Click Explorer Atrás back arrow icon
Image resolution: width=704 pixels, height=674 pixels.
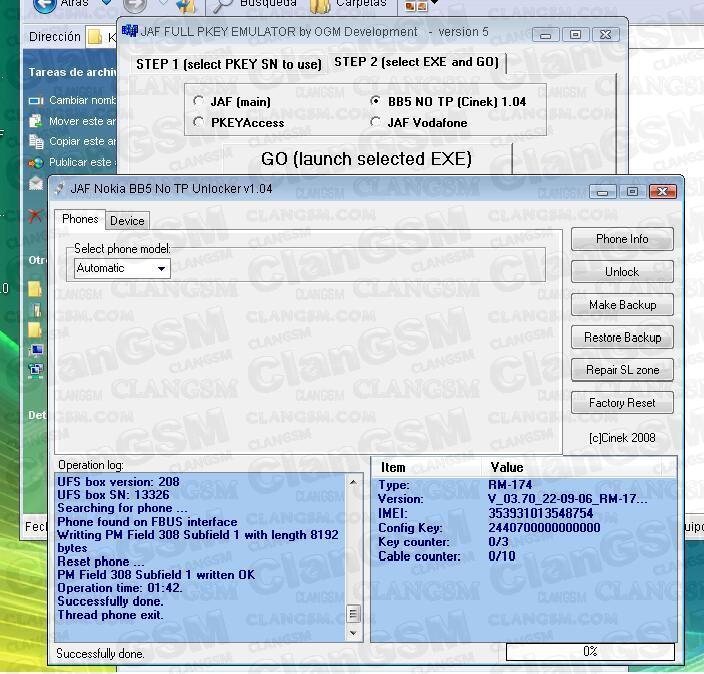pos(44,4)
